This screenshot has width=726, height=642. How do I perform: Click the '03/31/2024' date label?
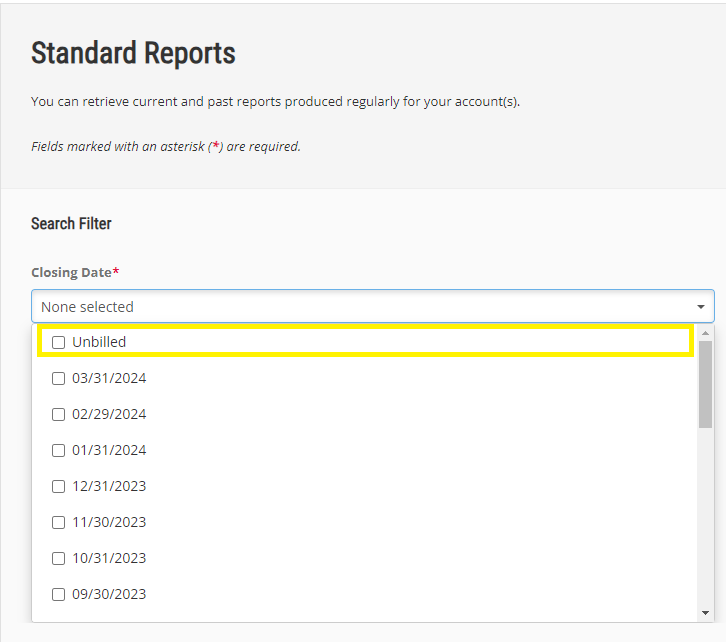tap(109, 378)
